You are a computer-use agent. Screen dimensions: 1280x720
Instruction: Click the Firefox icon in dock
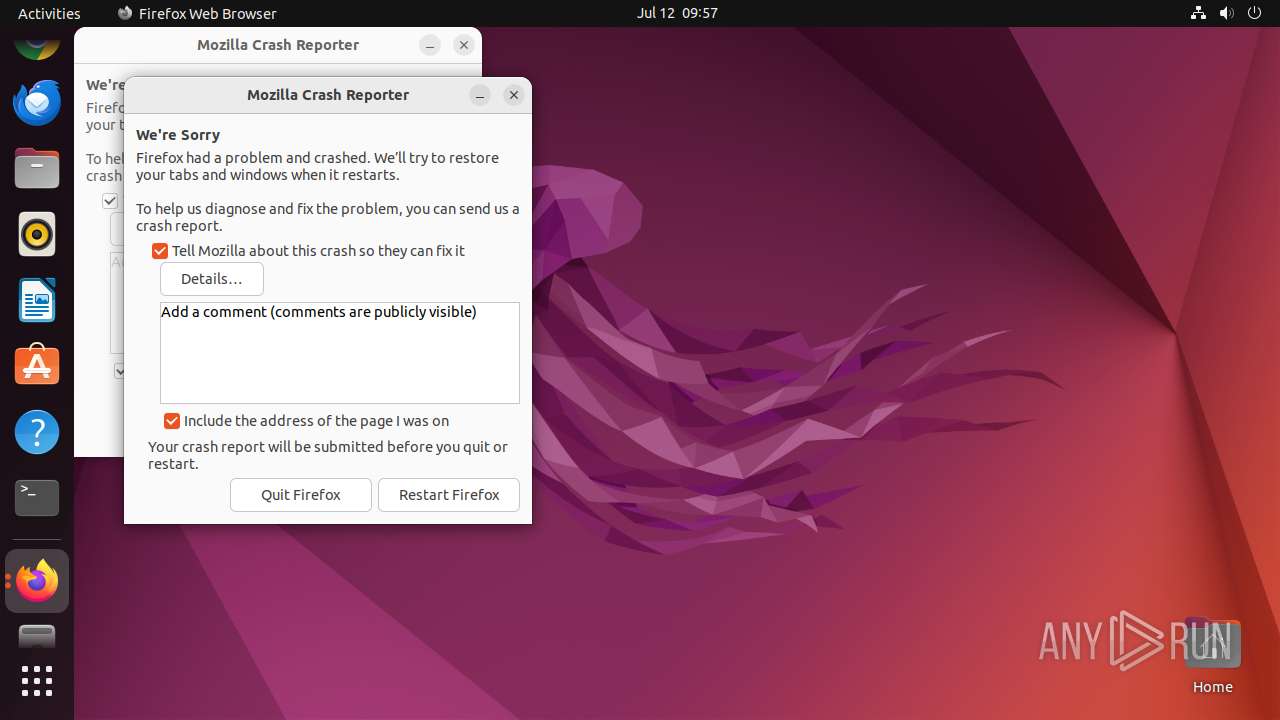click(37, 581)
